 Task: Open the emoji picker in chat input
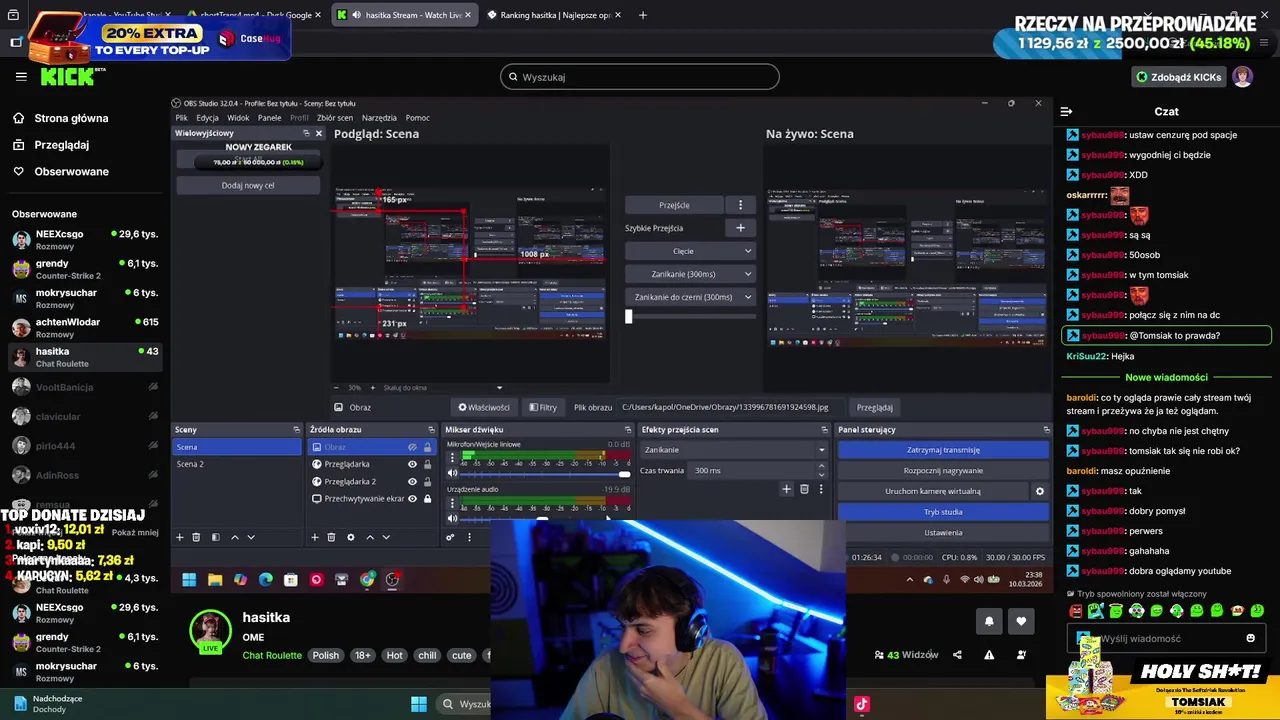point(1250,638)
